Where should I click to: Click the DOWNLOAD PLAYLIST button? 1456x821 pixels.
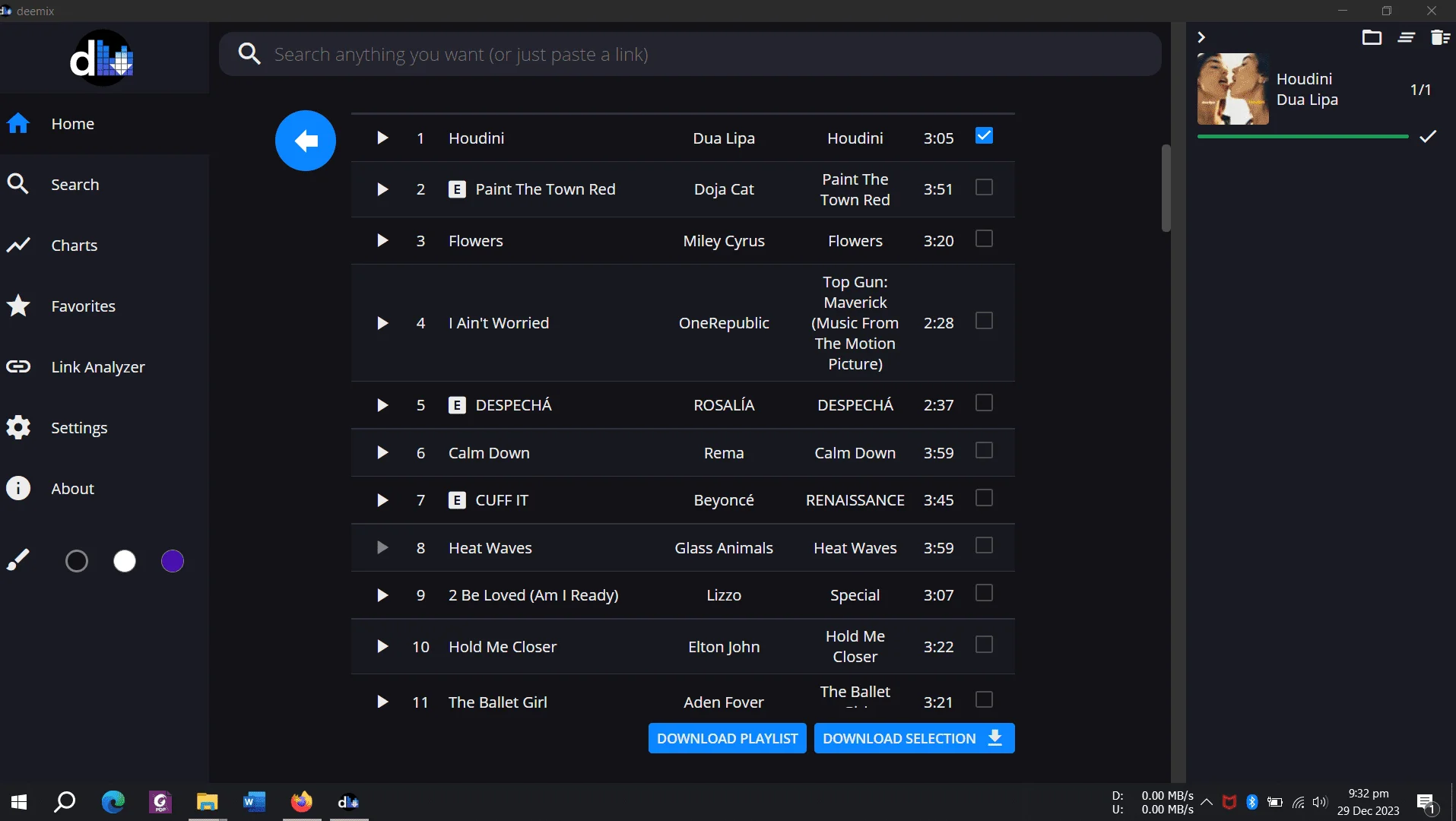click(x=727, y=738)
